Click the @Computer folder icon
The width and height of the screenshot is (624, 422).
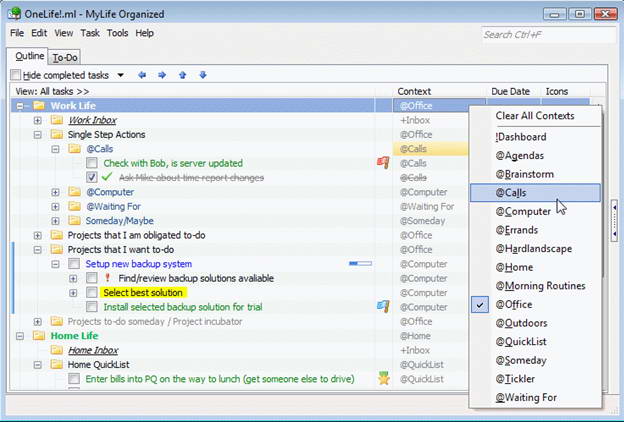coord(74,192)
